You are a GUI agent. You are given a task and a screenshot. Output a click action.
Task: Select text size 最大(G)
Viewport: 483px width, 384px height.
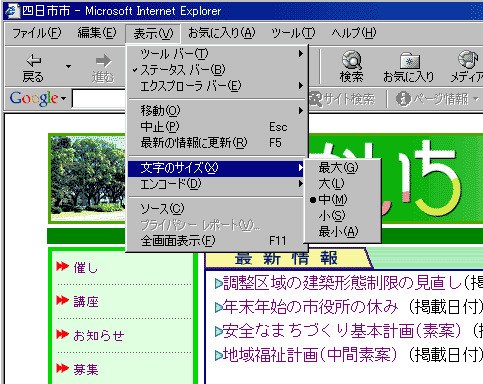342,167
